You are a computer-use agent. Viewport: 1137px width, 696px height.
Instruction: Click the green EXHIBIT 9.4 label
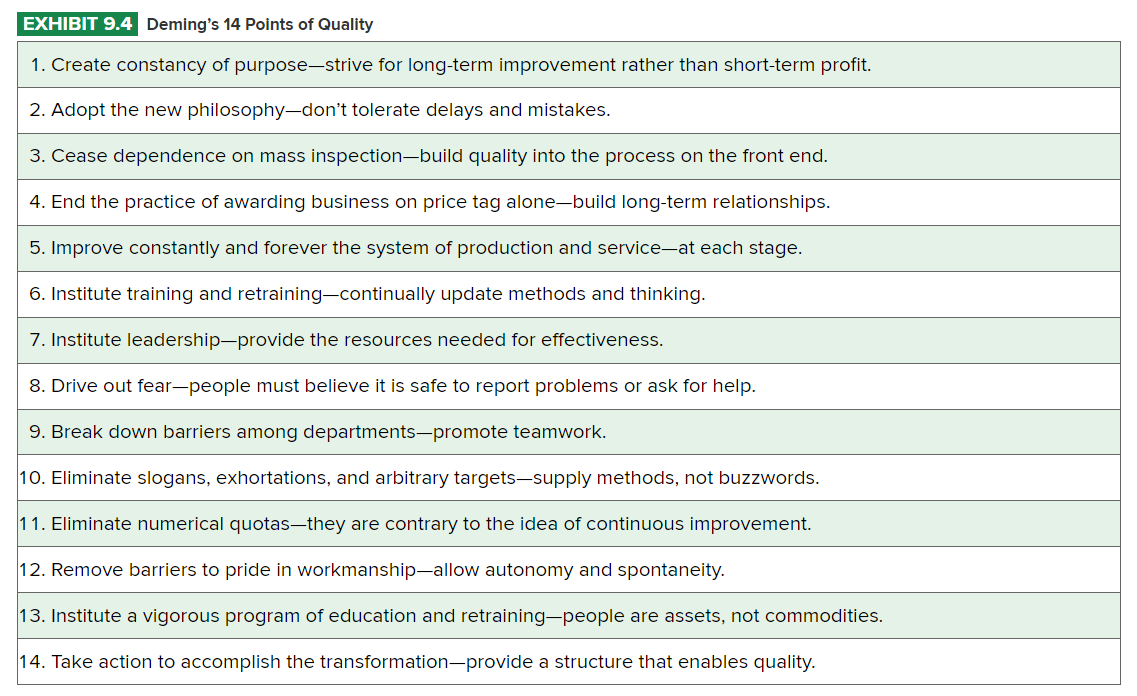click(77, 24)
